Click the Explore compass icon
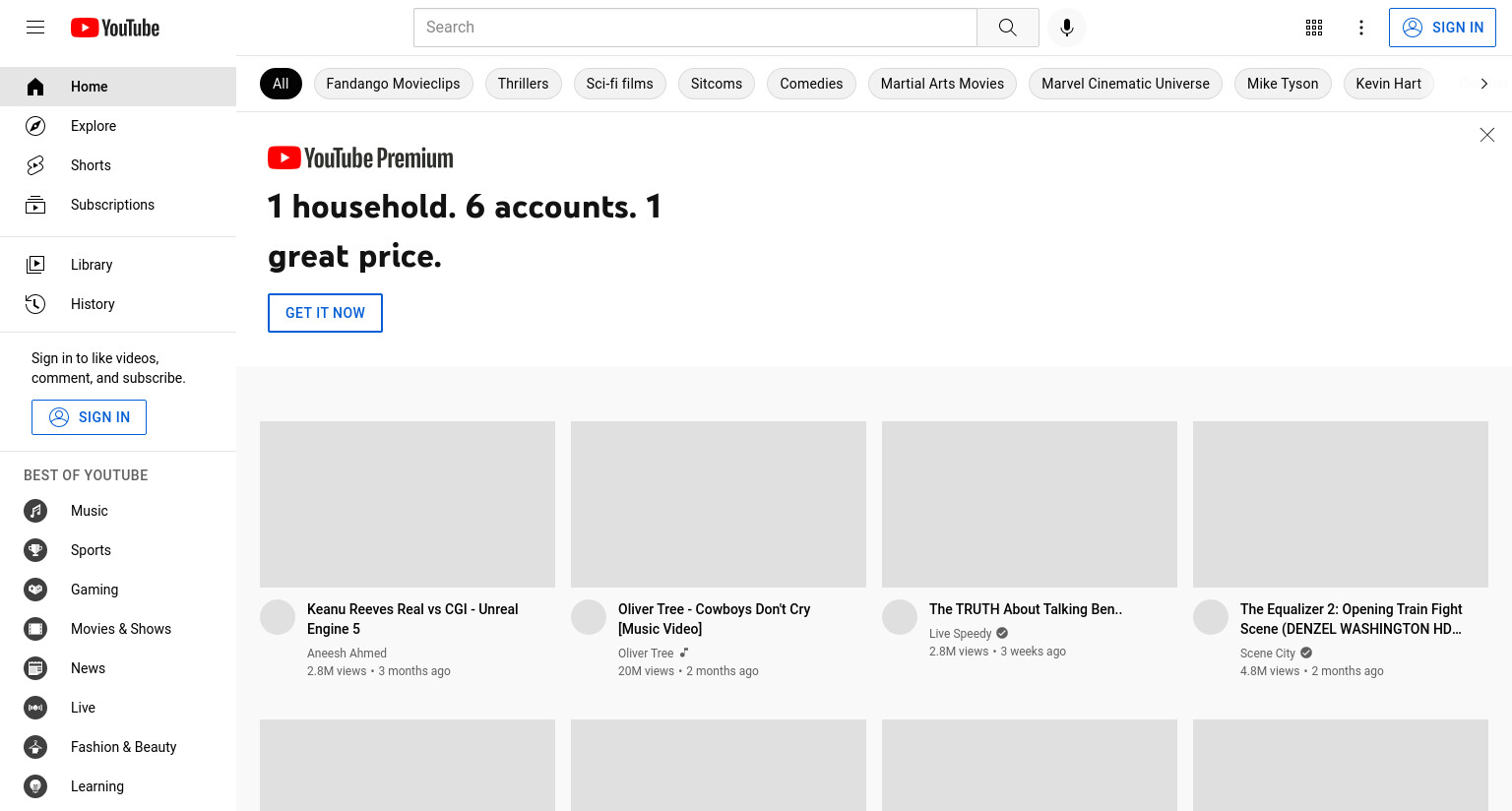The height and width of the screenshot is (811, 1512). [x=35, y=126]
